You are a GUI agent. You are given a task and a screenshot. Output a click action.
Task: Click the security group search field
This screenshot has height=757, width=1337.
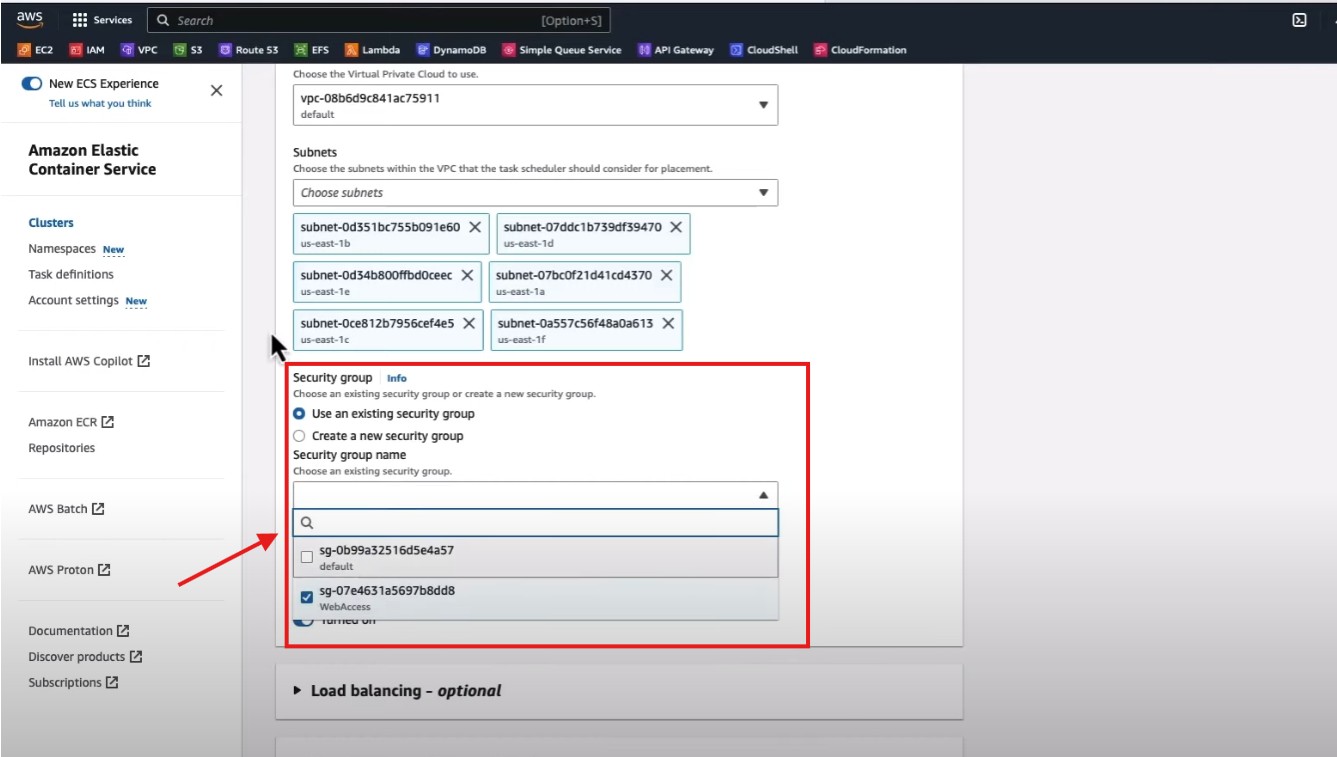point(540,522)
